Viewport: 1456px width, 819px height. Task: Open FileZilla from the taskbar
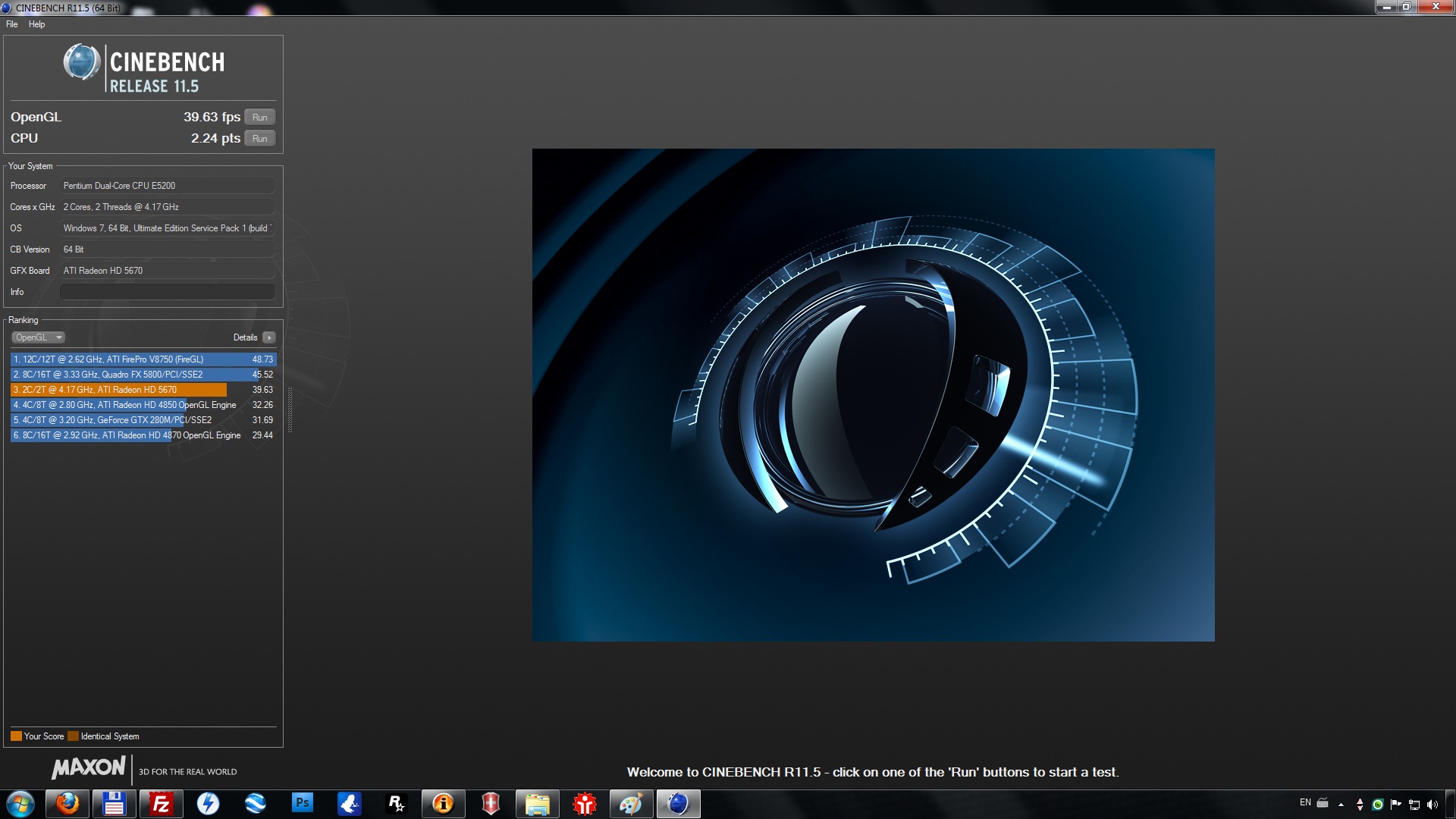click(161, 803)
